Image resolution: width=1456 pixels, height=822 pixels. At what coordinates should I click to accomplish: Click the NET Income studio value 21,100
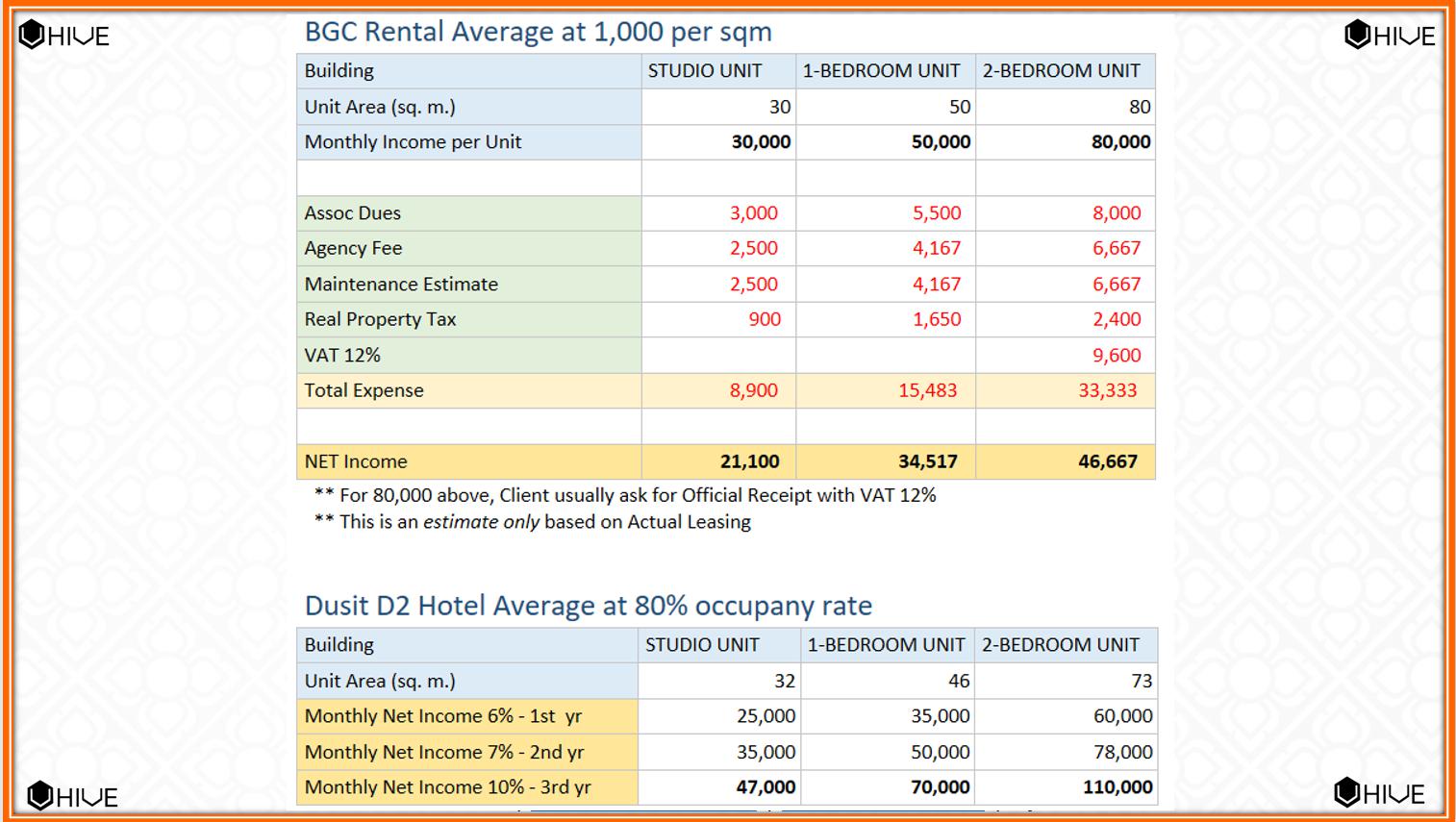click(749, 461)
